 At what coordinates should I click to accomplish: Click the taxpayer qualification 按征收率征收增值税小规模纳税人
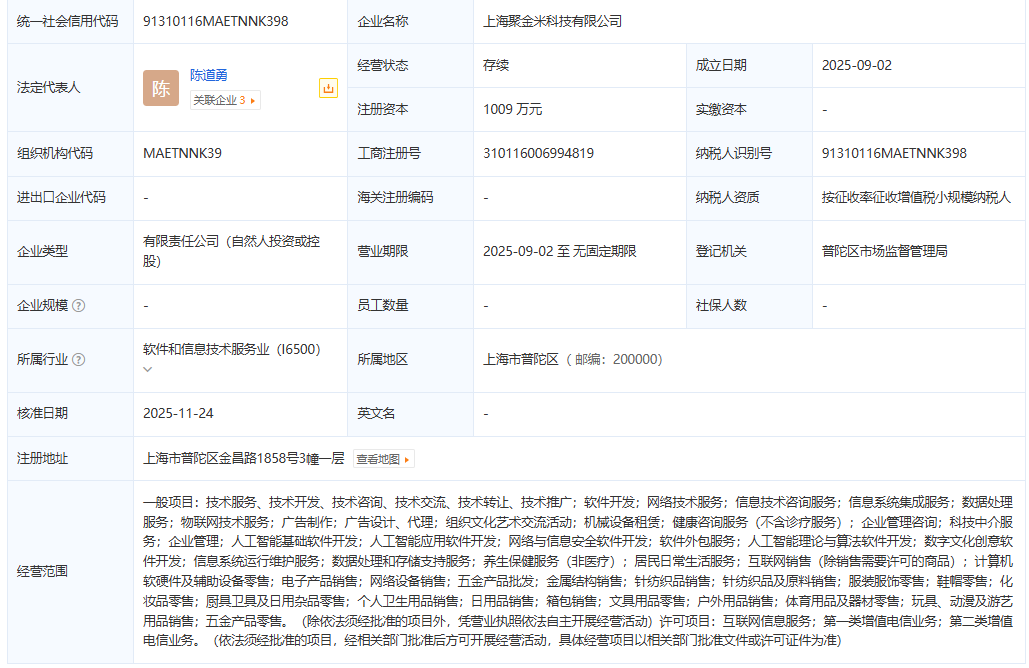tap(916, 197)
